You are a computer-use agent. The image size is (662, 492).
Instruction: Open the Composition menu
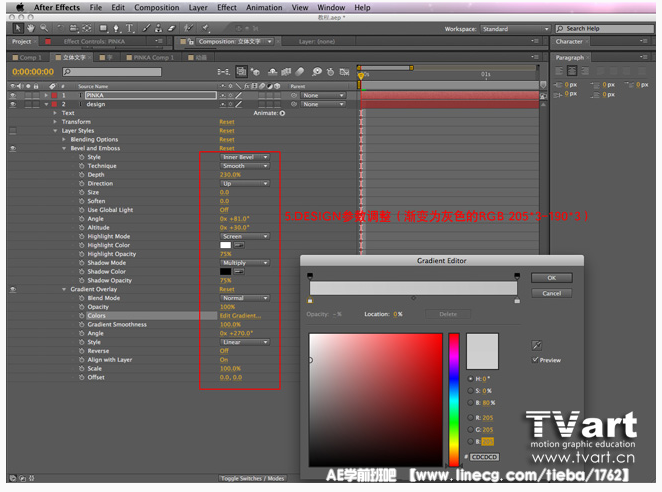coord(157,8)
